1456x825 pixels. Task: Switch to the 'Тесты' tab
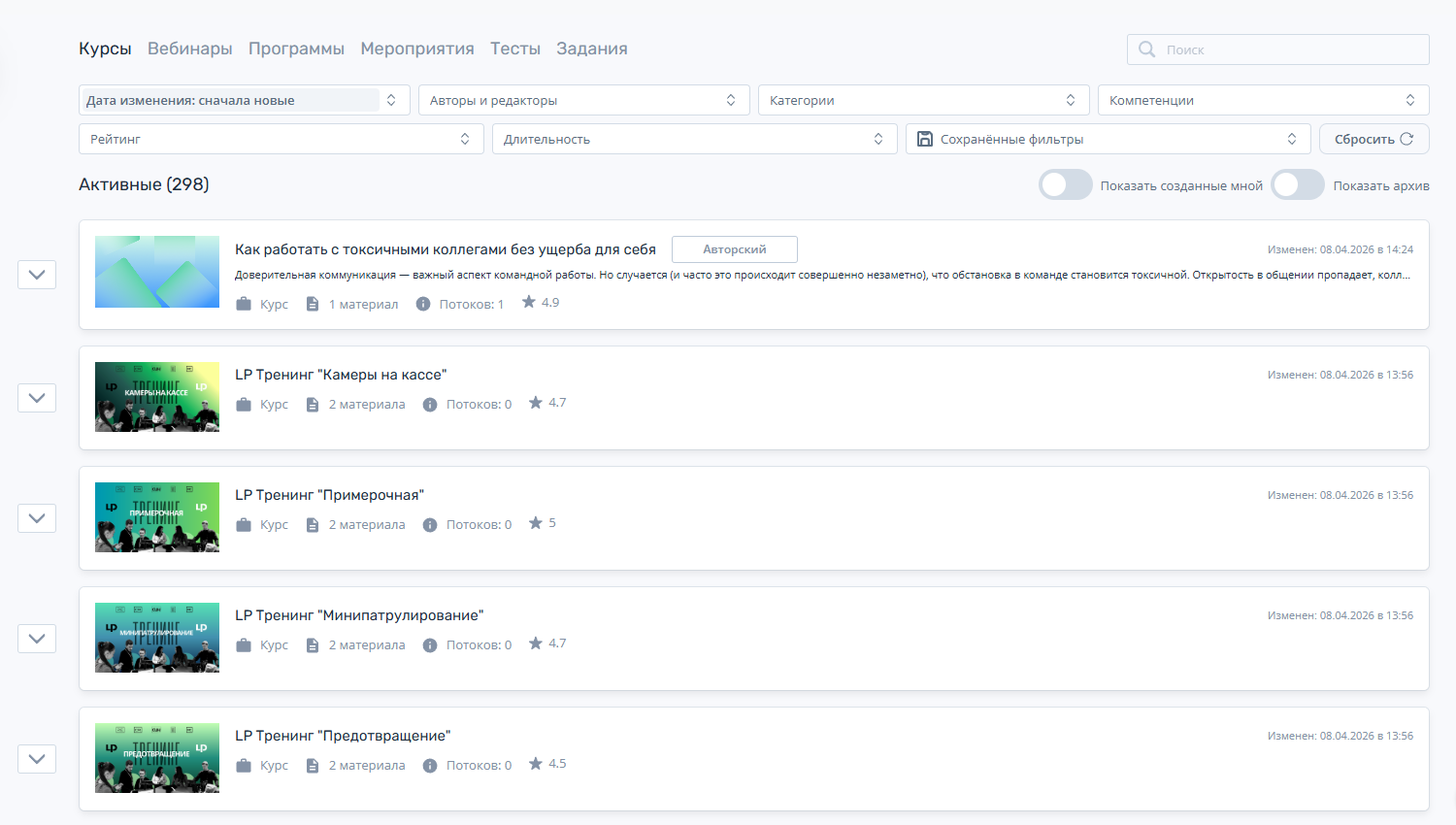(515, 49)
